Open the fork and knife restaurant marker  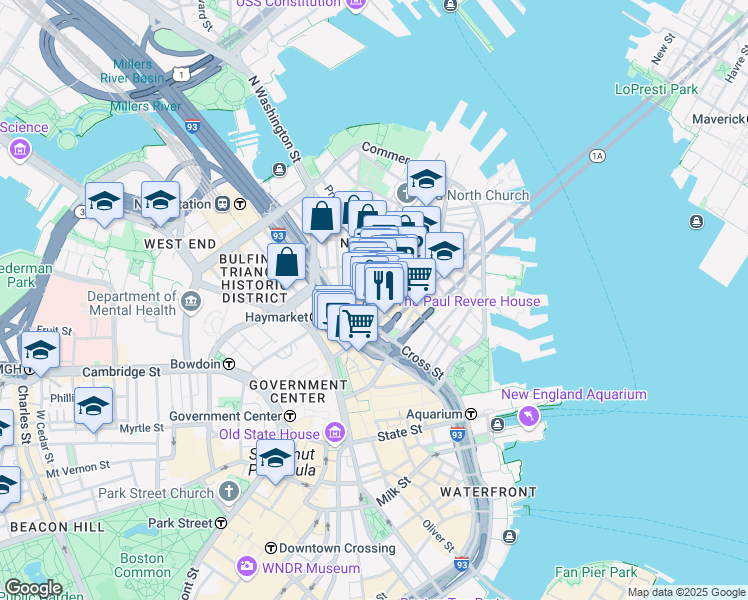click(x=384, y=286)
